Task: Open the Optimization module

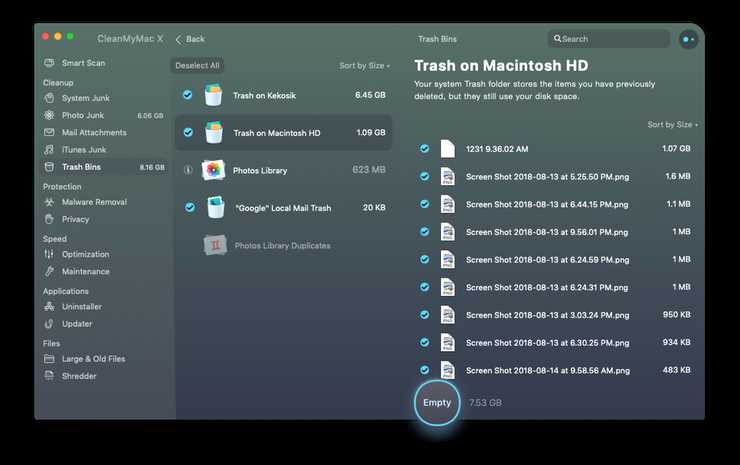Action: click(85, 254)
